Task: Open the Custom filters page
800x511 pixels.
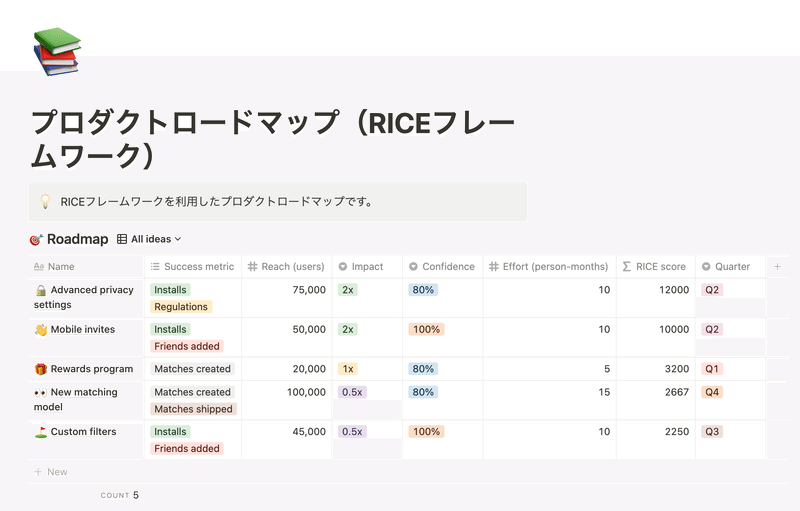Action: click(x=83, y=431)
